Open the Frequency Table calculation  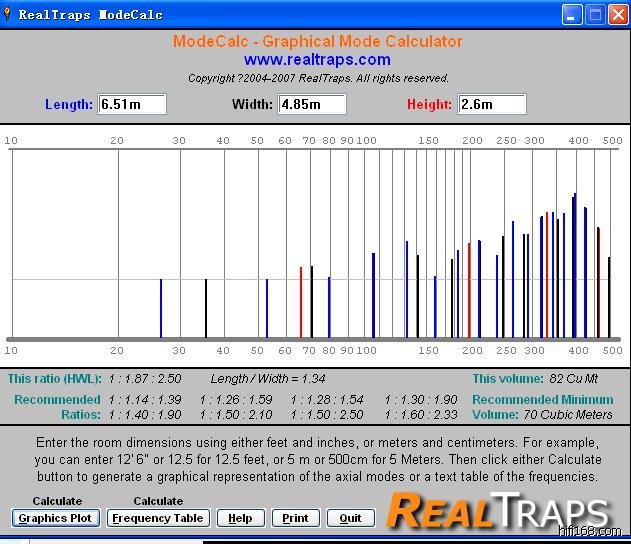(x=159, y=518)
